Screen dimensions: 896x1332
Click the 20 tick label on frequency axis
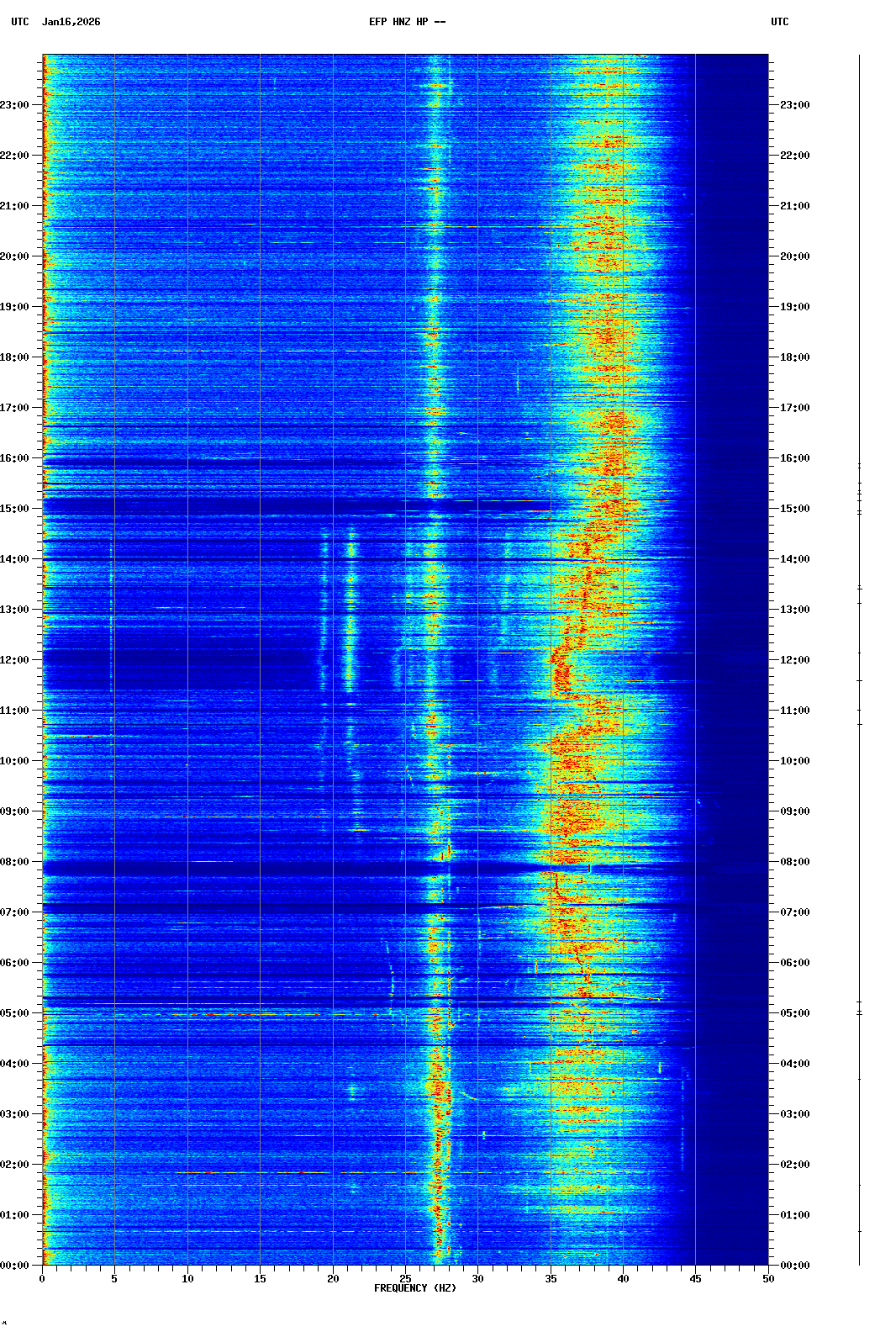(x=333, y=1279)
